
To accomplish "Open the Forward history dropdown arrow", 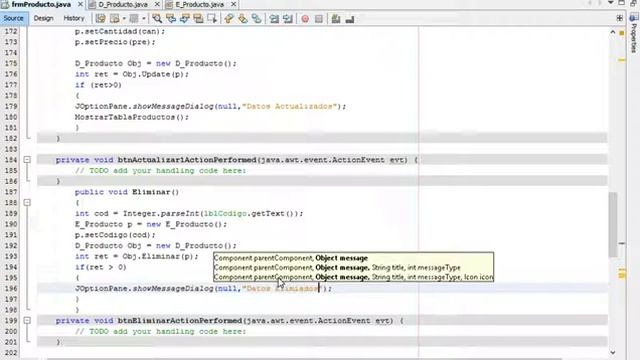I will 144,19.
